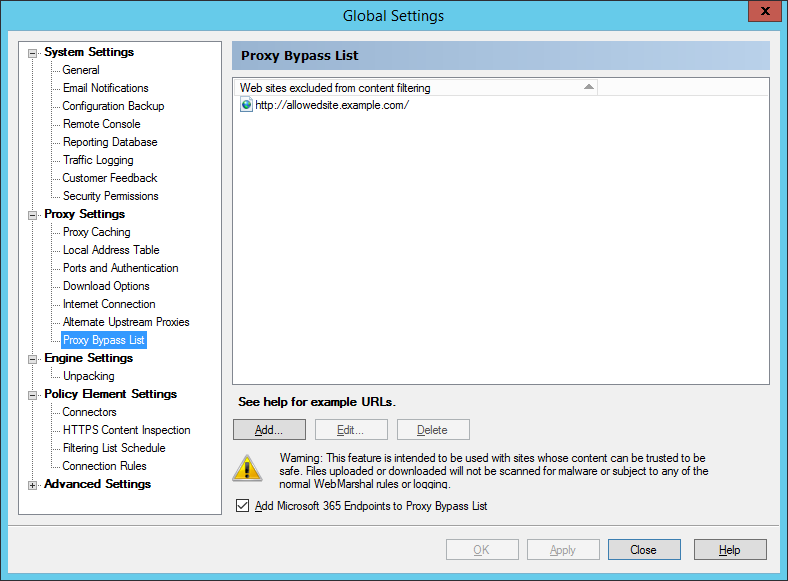Select System Settings heading in tree
788x581 pixels.
(x=89, y=52)
